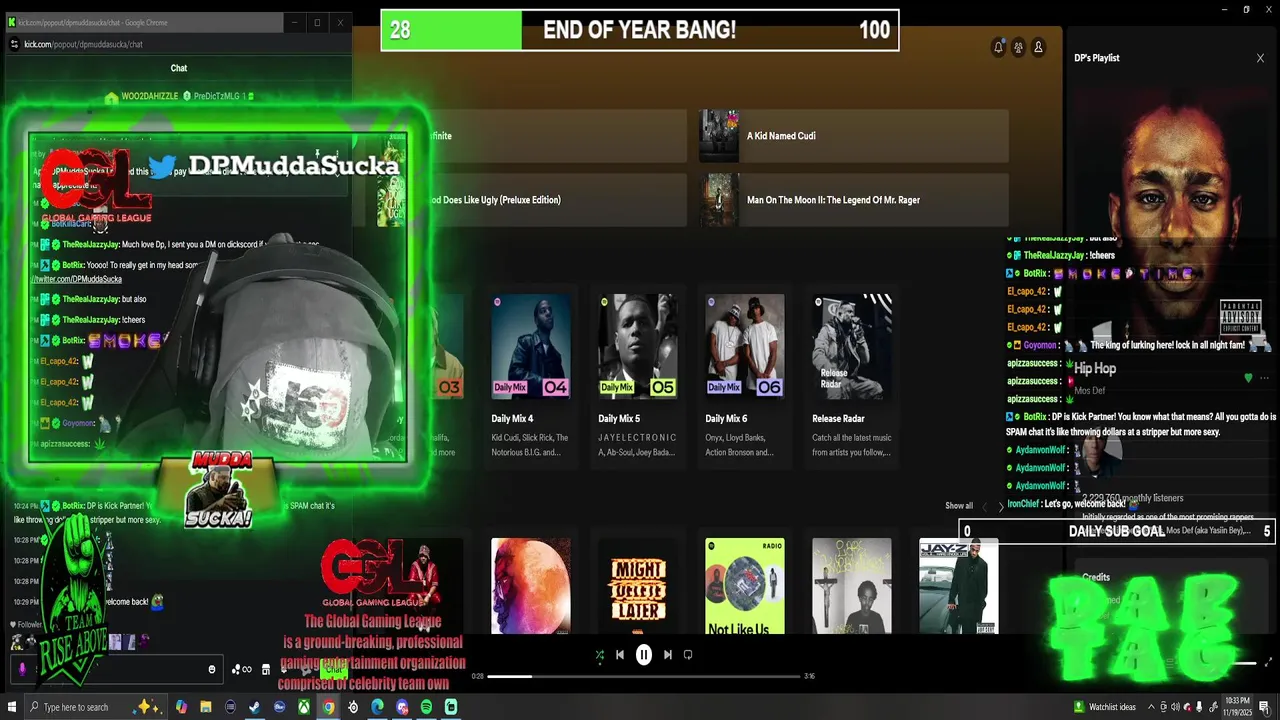The image size is (1280, 720).
Task: Open the Daily Mix 4 card
Action: point(531,375)
